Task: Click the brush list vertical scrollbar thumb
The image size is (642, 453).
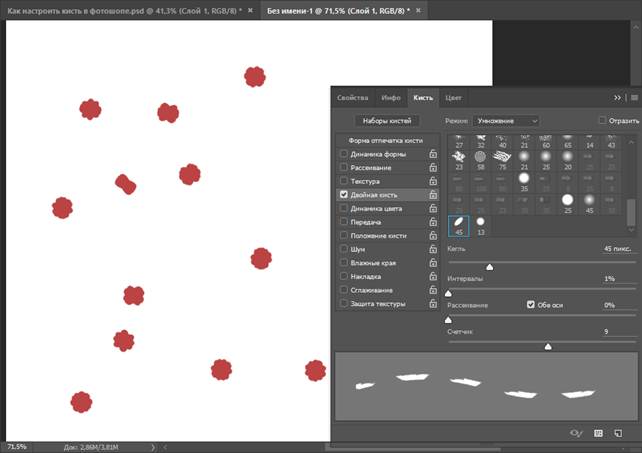Action: click(631, 212)
